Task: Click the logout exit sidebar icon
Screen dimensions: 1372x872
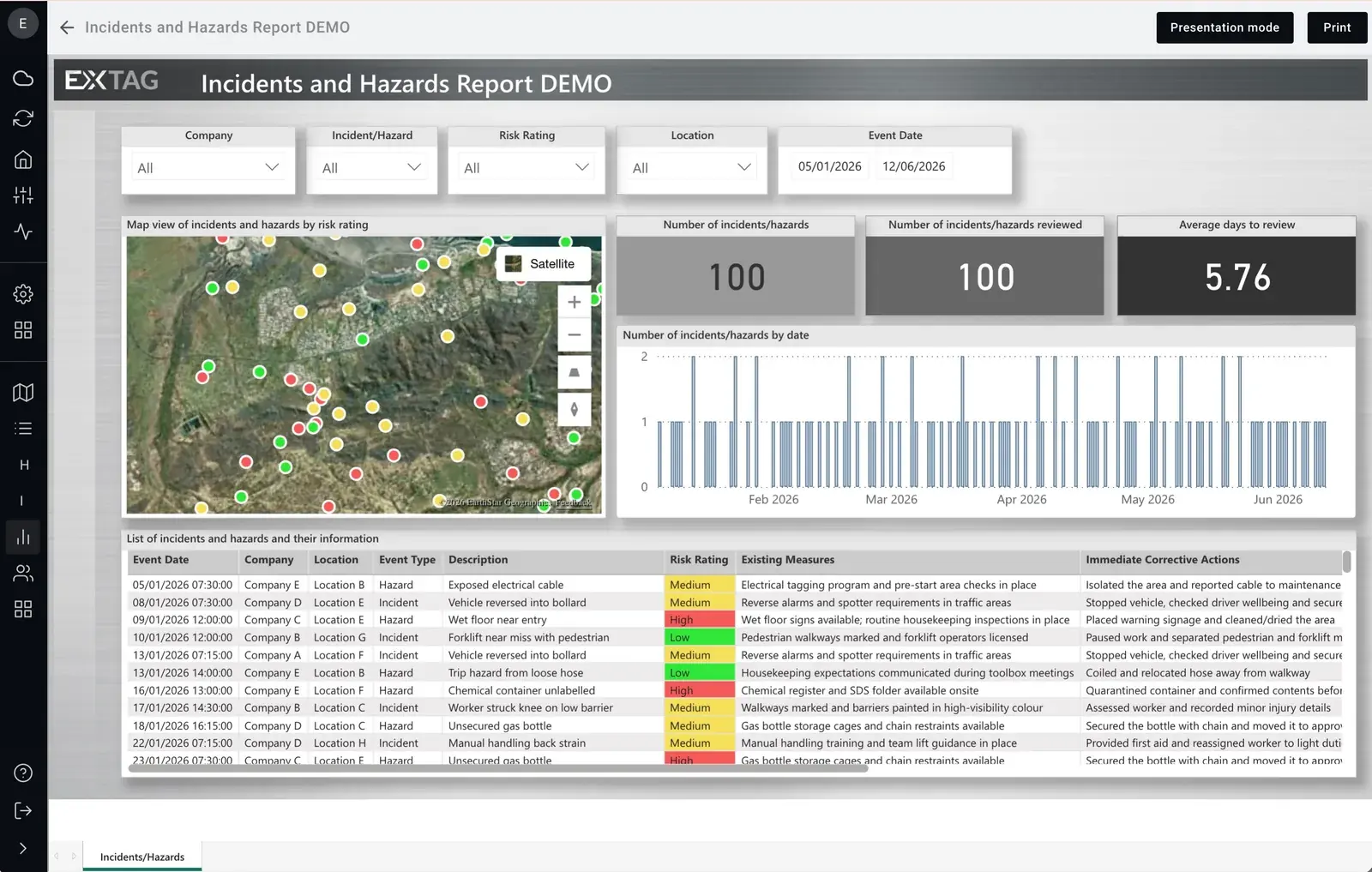Action: point(23,811)
